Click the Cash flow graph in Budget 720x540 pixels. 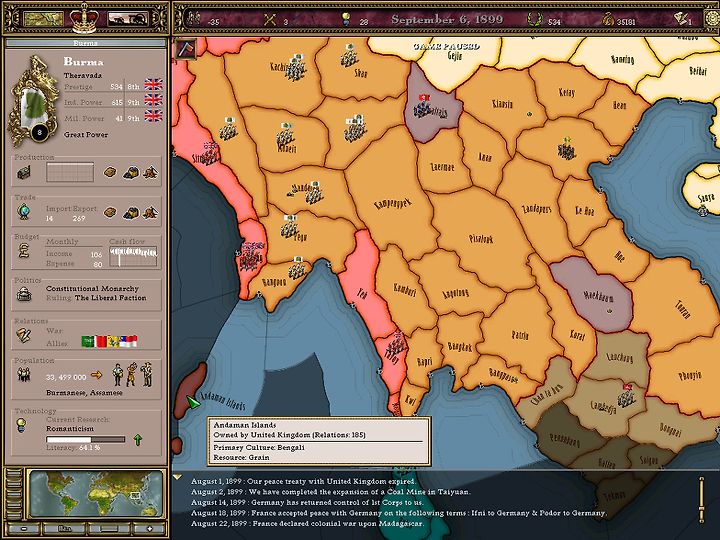tap(133, 256)
